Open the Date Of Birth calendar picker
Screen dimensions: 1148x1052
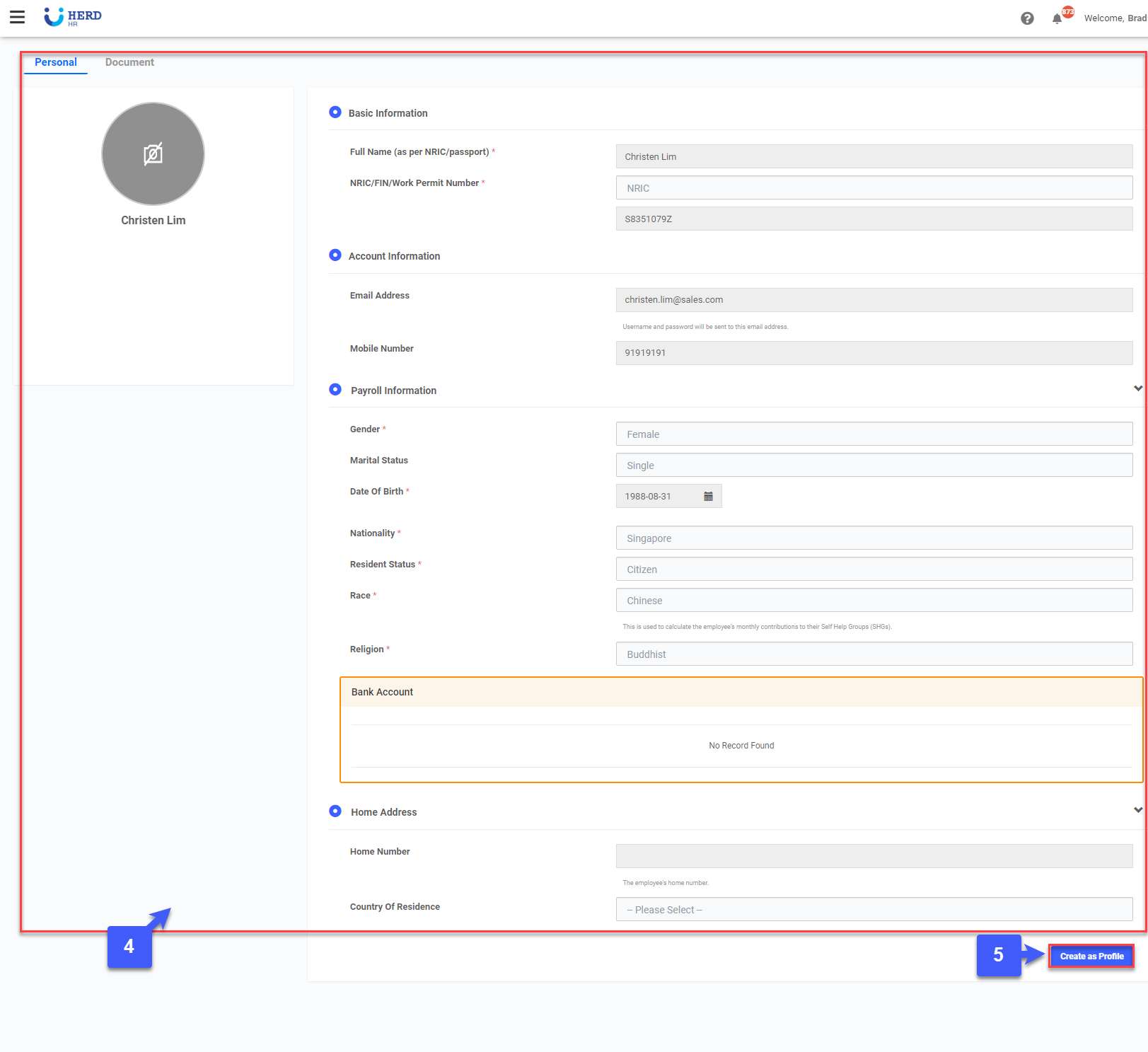709,496
